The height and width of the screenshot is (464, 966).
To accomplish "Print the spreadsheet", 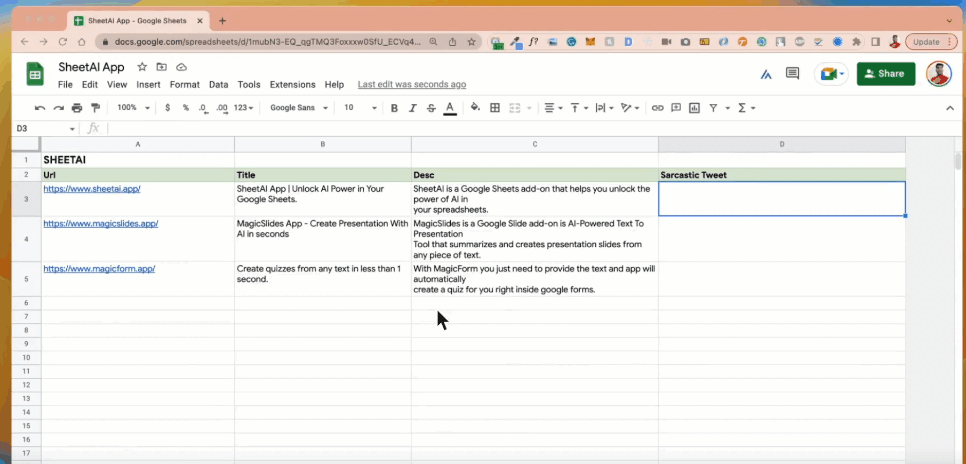I will pos(77,108).
